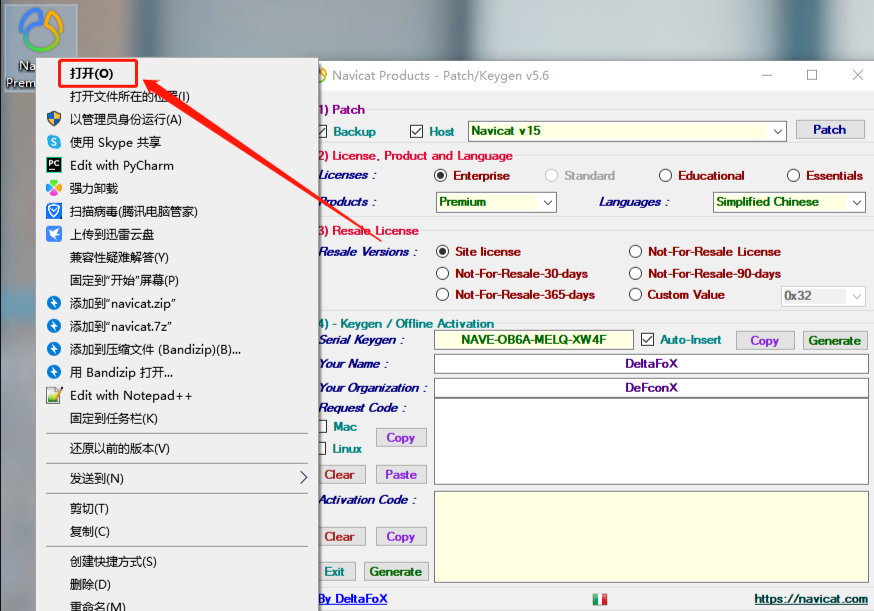
Task: Click the Skype share icon in context menu
Action: (x=54, y=142)
